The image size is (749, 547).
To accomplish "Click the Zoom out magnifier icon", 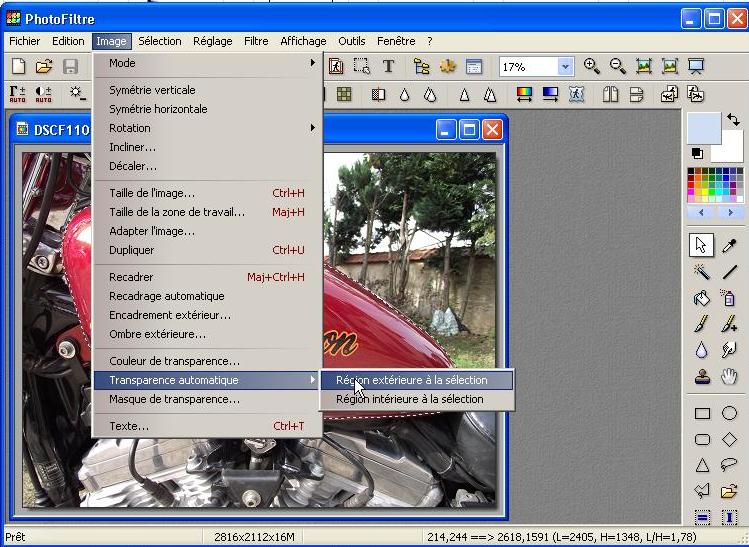I will 618,66.
